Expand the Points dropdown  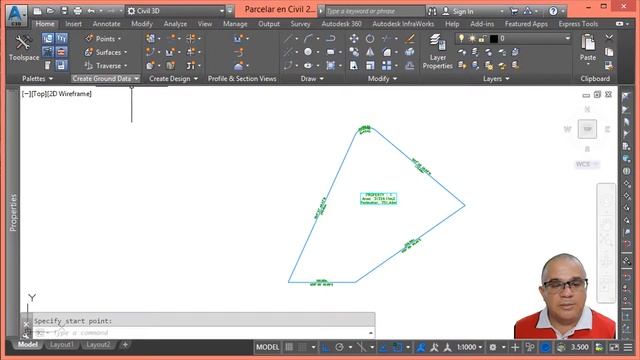point(120,39)
